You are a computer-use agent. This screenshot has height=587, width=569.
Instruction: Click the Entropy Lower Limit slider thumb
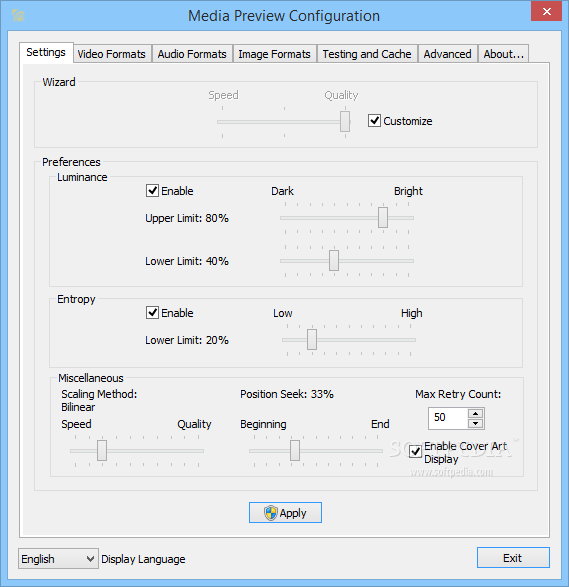312,340
